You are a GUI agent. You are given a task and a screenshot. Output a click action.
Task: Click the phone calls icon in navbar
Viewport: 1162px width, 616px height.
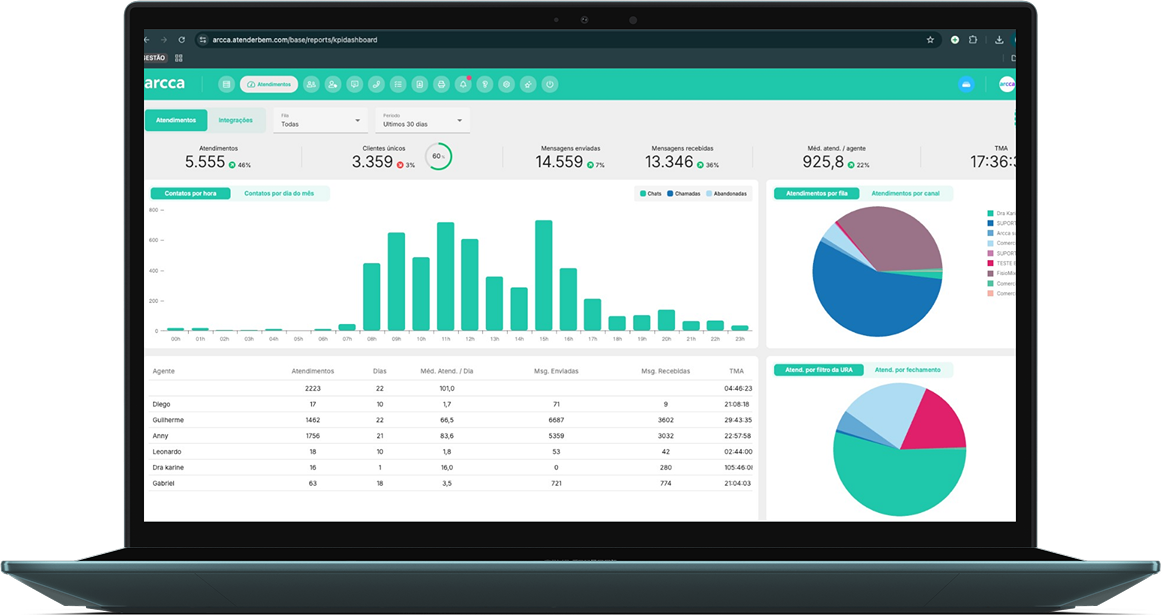point(376,85)
